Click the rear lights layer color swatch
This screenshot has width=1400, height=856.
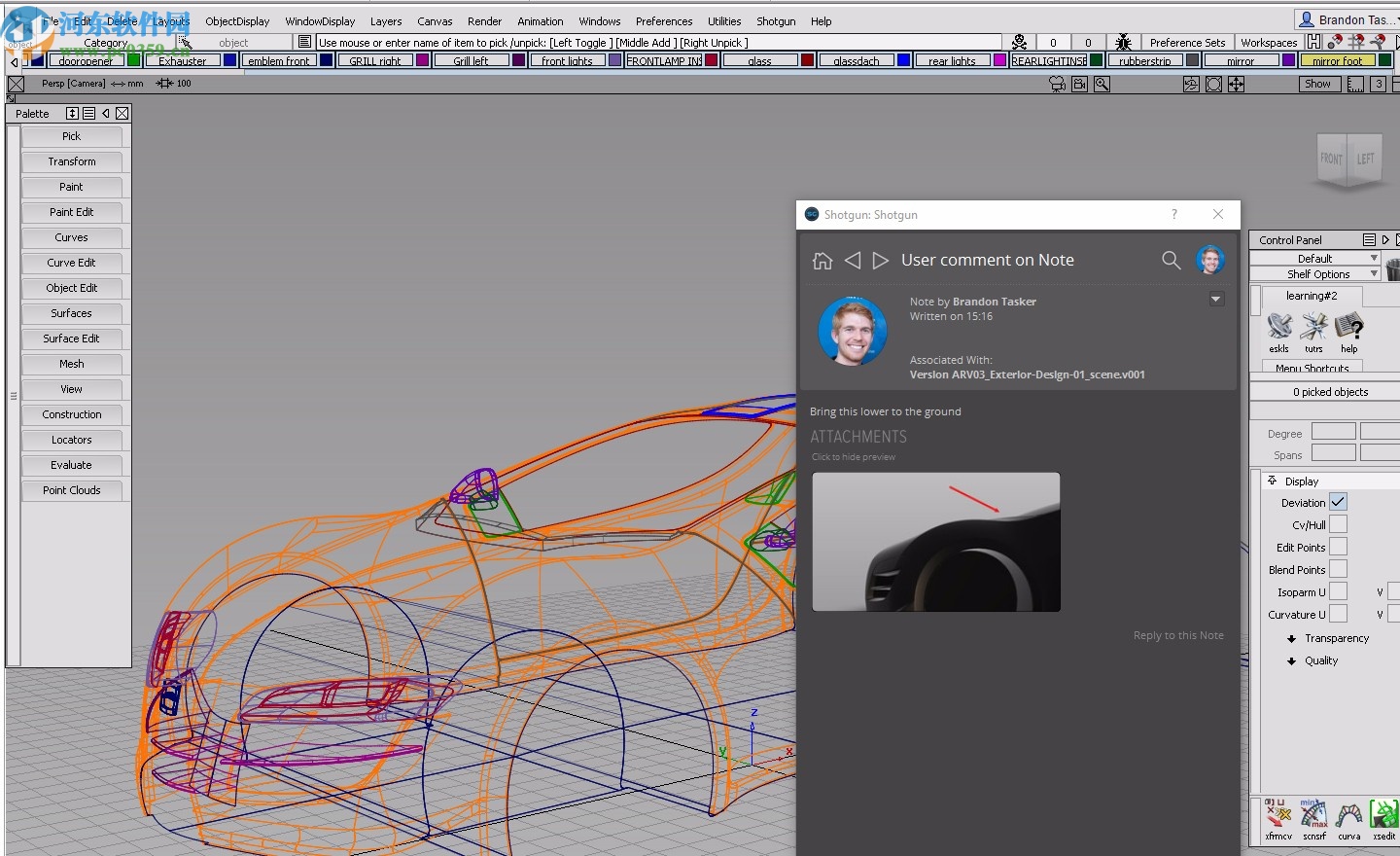click(x=1000, y=60)
